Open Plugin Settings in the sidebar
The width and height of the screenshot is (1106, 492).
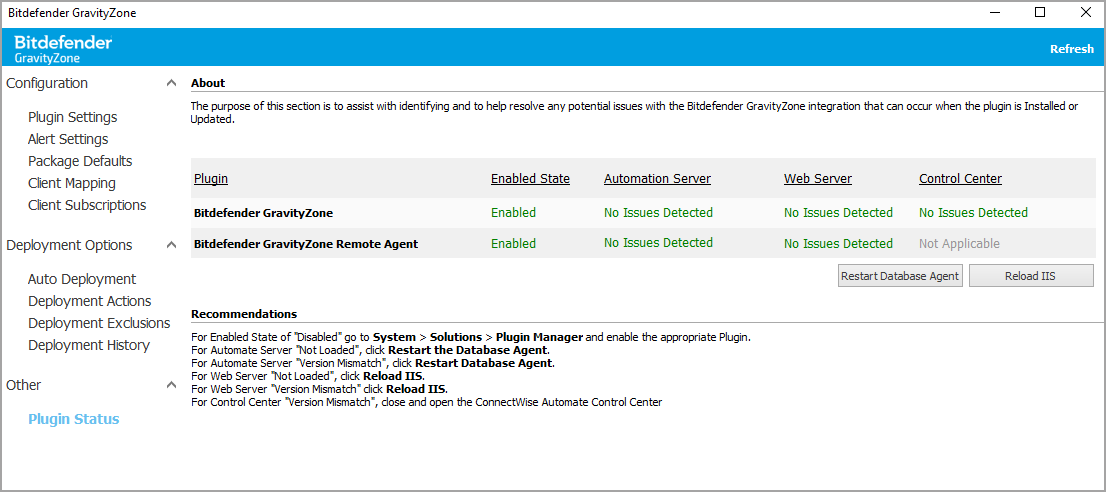coord(72,117)
